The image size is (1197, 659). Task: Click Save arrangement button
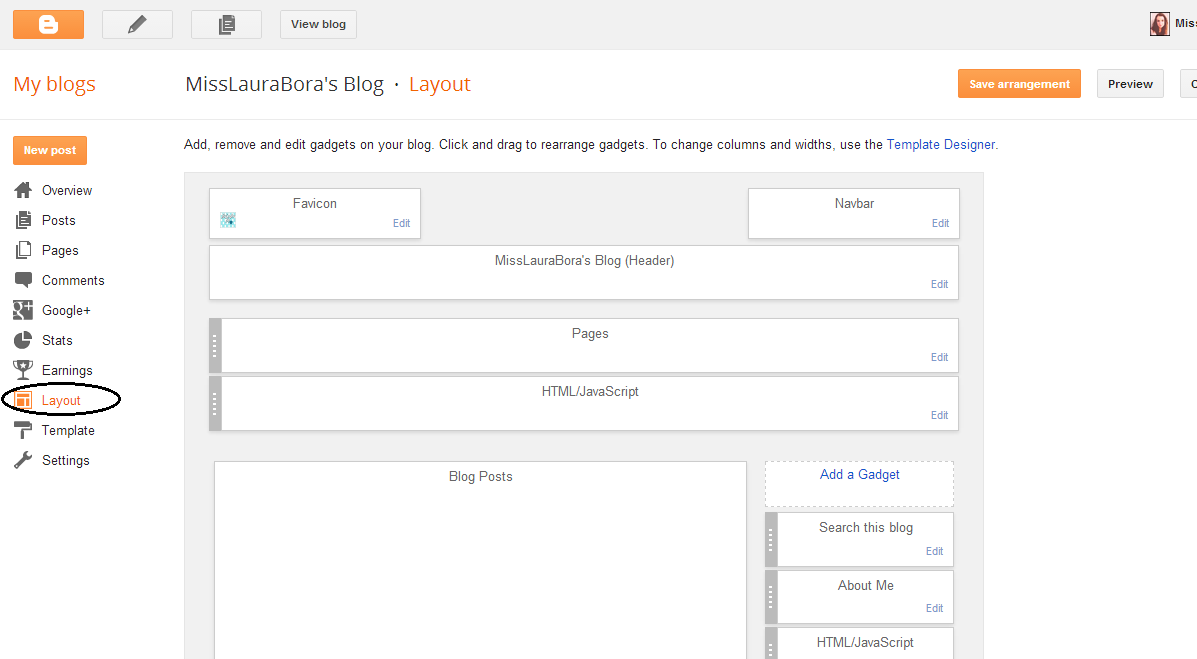(1019, 84)
